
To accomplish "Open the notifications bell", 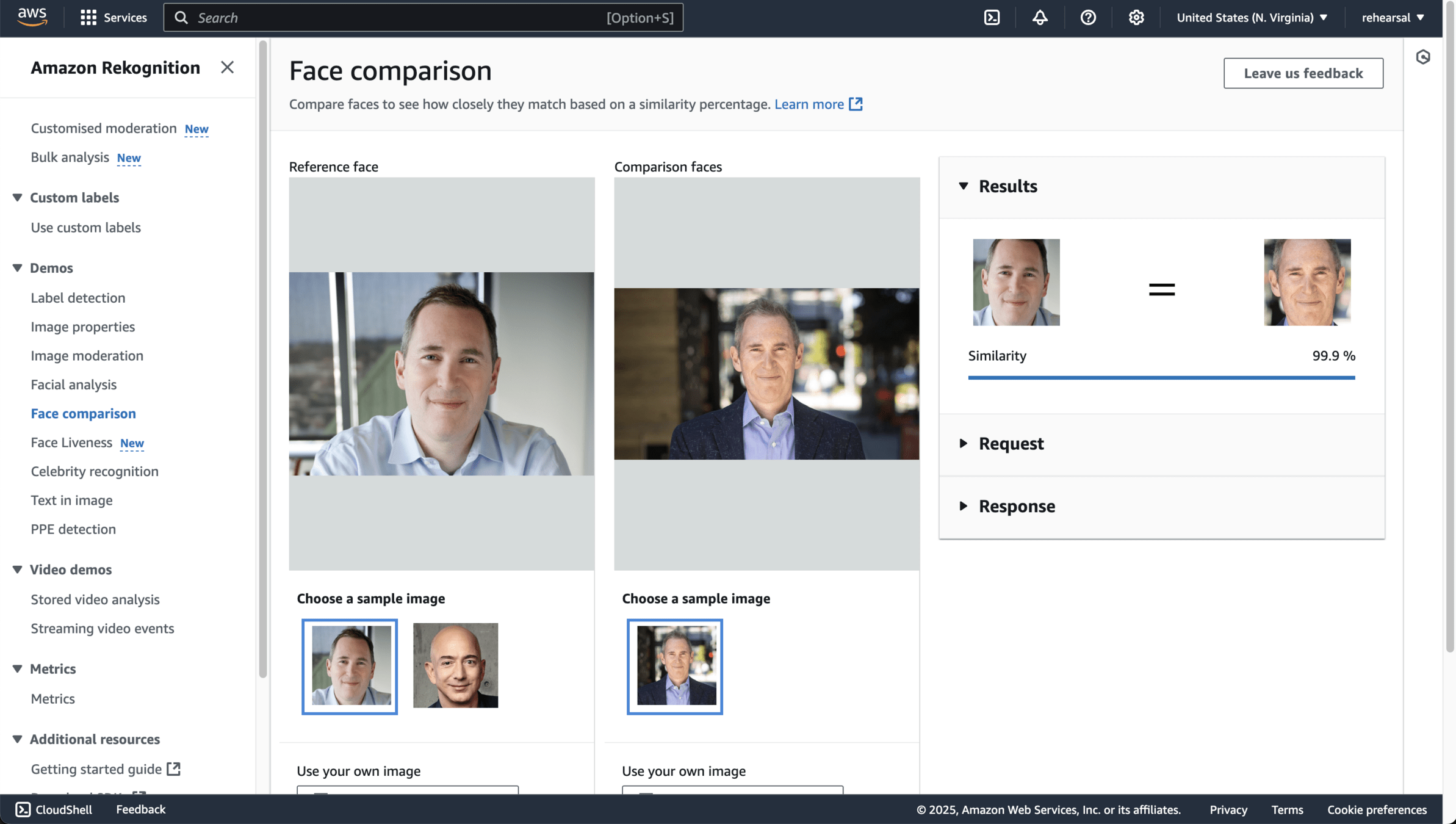I will 1040,18.
